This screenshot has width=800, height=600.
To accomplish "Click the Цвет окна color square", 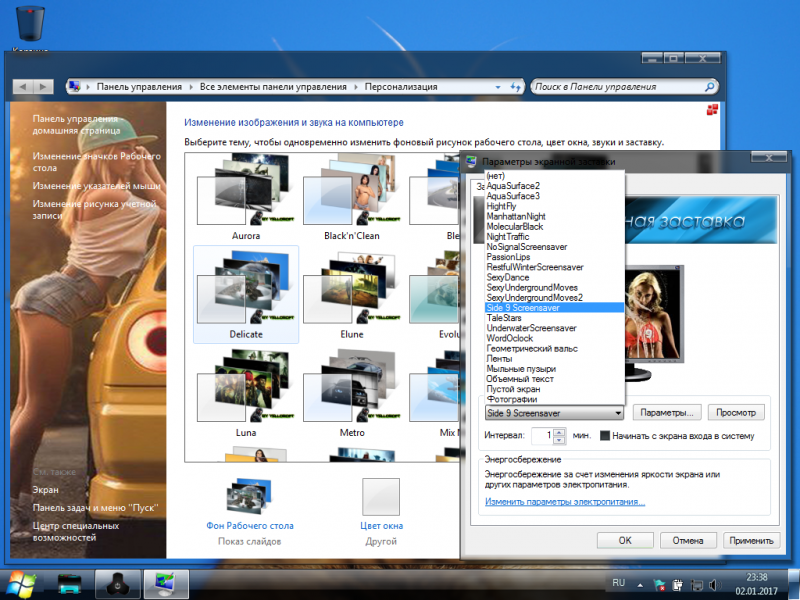I will coord(381,497).
